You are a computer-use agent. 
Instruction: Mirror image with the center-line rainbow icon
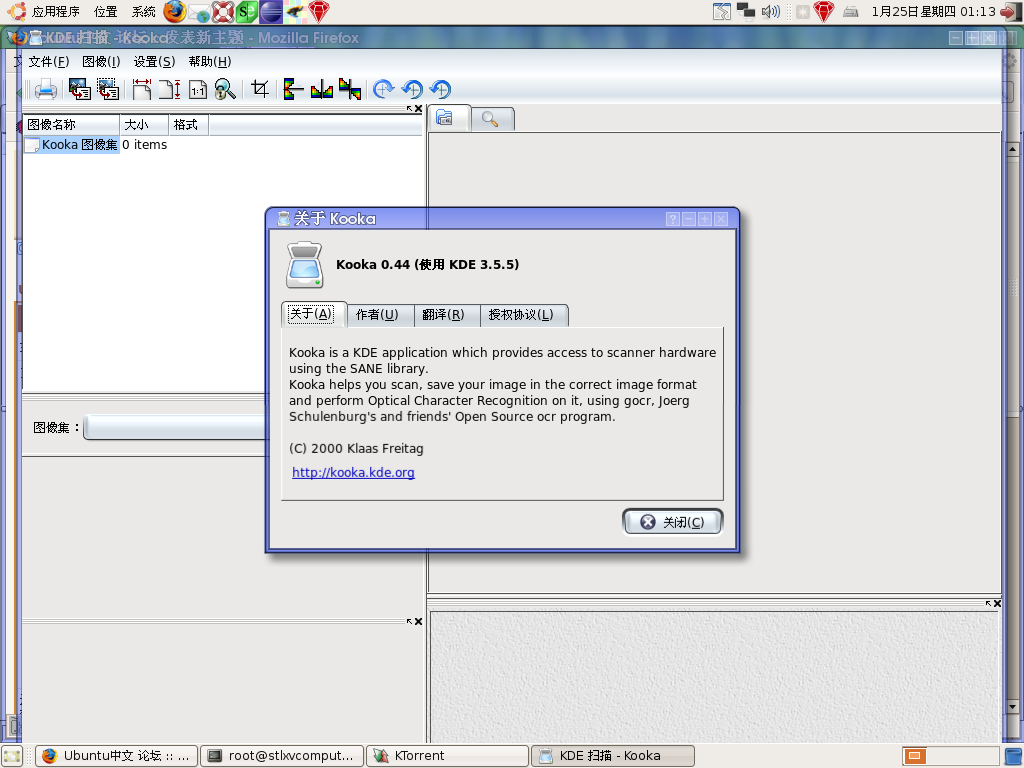pyautogui.click(x=321, y=89)
